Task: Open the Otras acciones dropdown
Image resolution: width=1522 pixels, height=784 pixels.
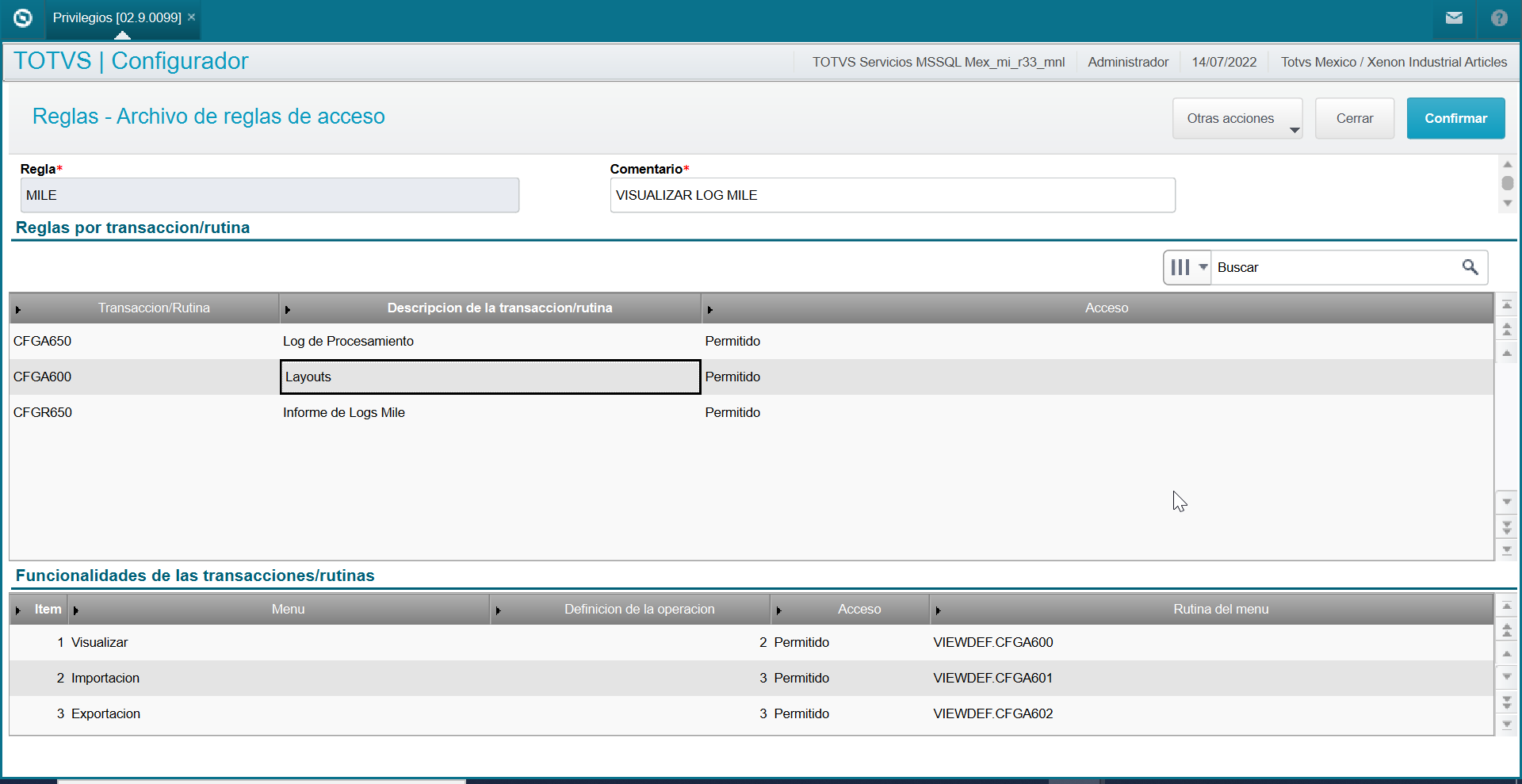Action: [x=1237, y=118]
